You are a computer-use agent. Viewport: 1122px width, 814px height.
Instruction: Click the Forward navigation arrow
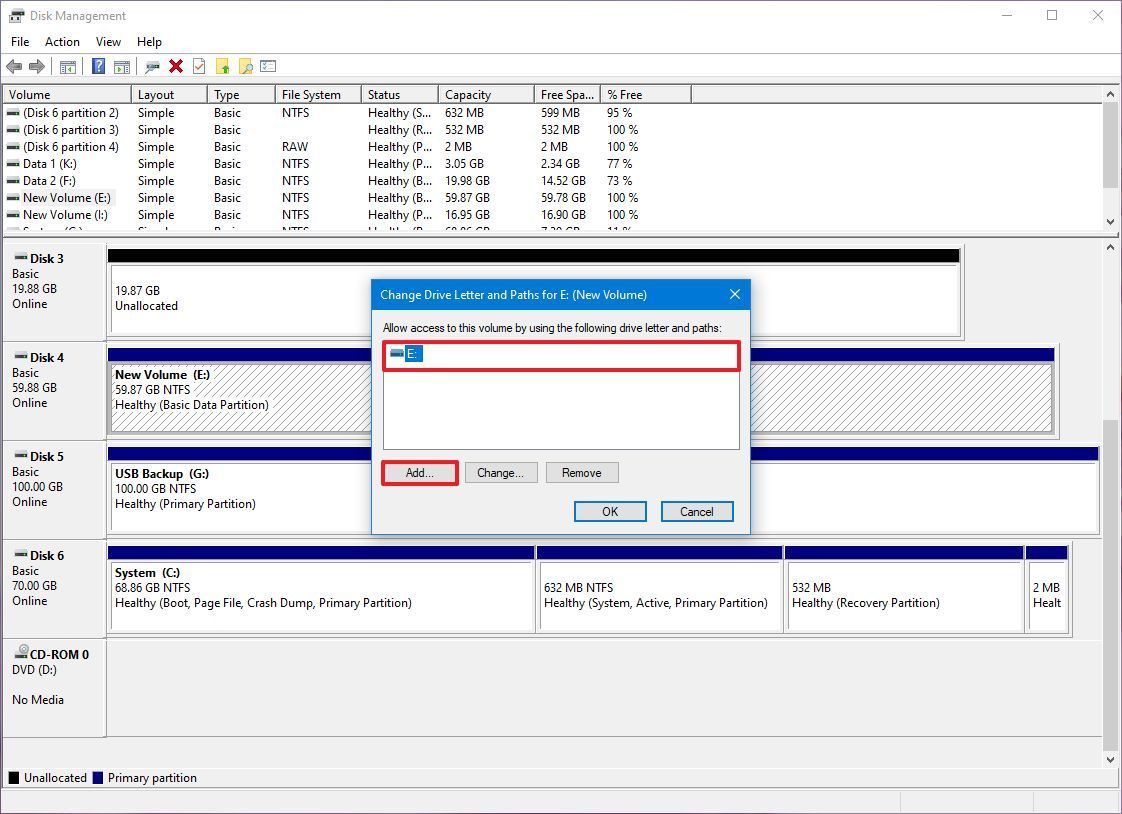click(x=36, y=66)
